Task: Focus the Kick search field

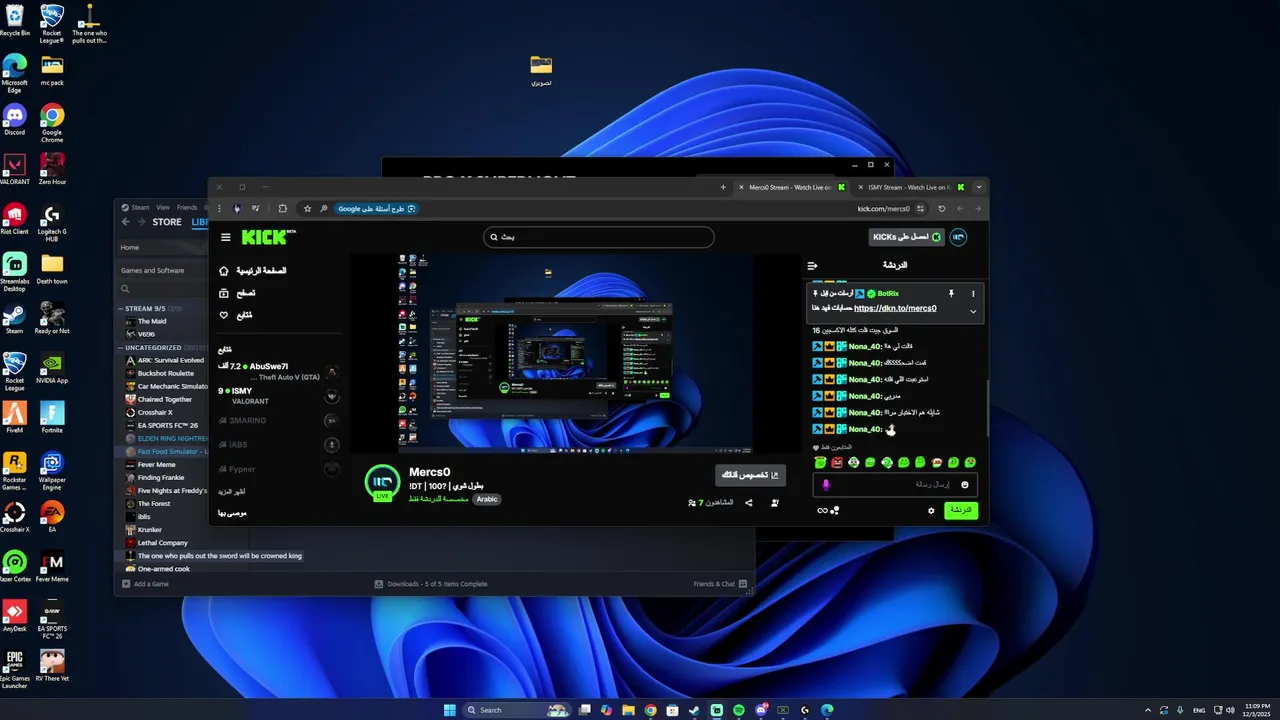Action: coord(599,237)
